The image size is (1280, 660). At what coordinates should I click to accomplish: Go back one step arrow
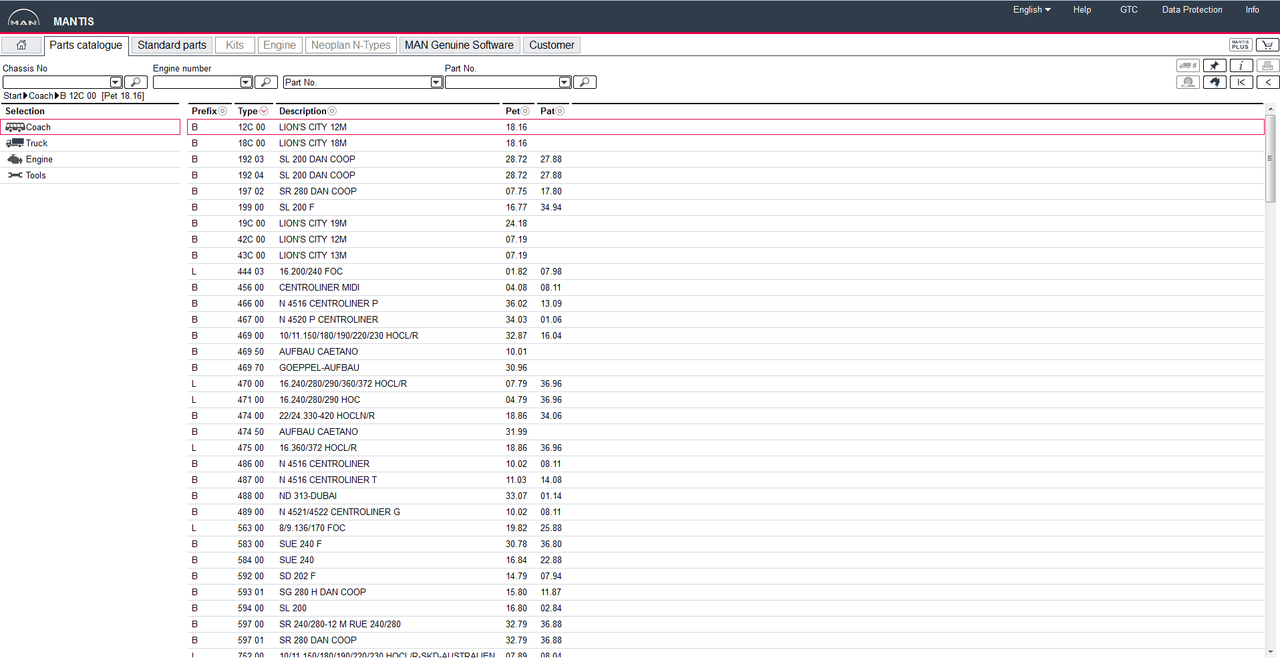pyautogui.click(x=1266, y=82)
